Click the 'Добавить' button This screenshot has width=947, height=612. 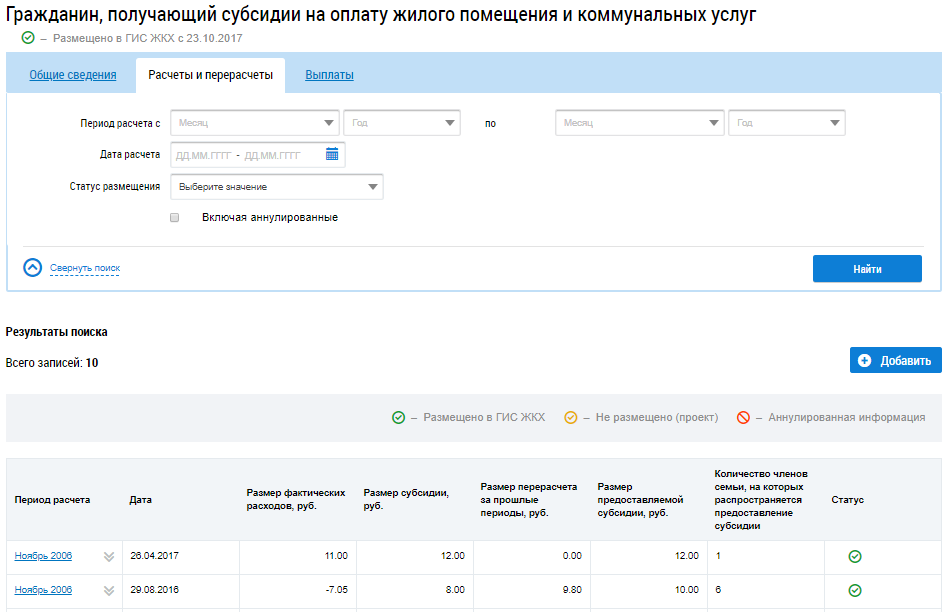tap(895, 361)
